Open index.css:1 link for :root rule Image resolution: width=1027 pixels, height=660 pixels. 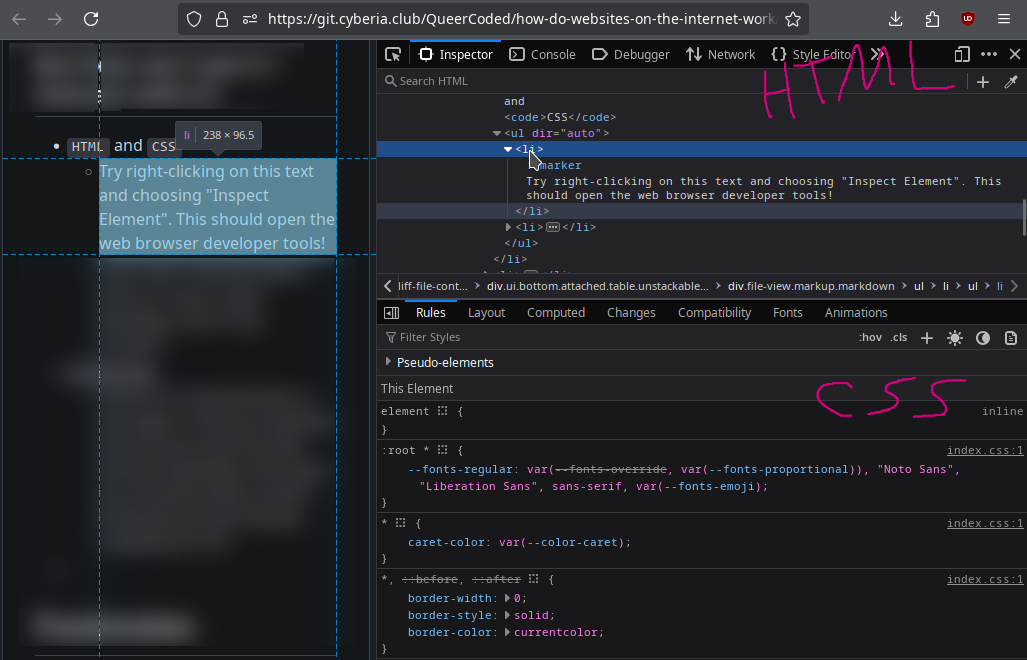tap(984, 450)
